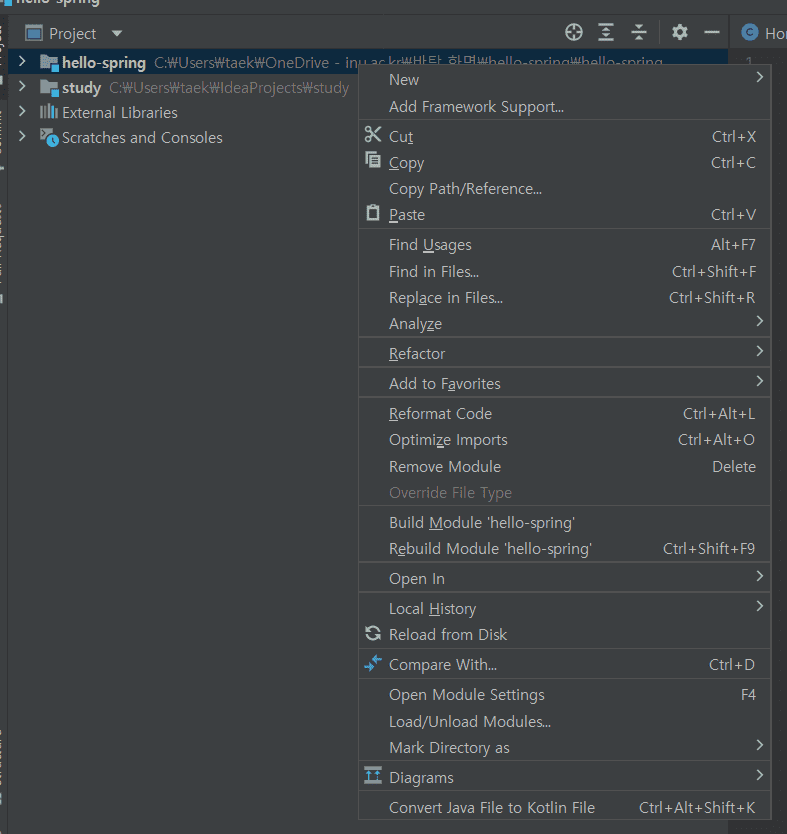Click the Diagrams icon

(373, 775)
